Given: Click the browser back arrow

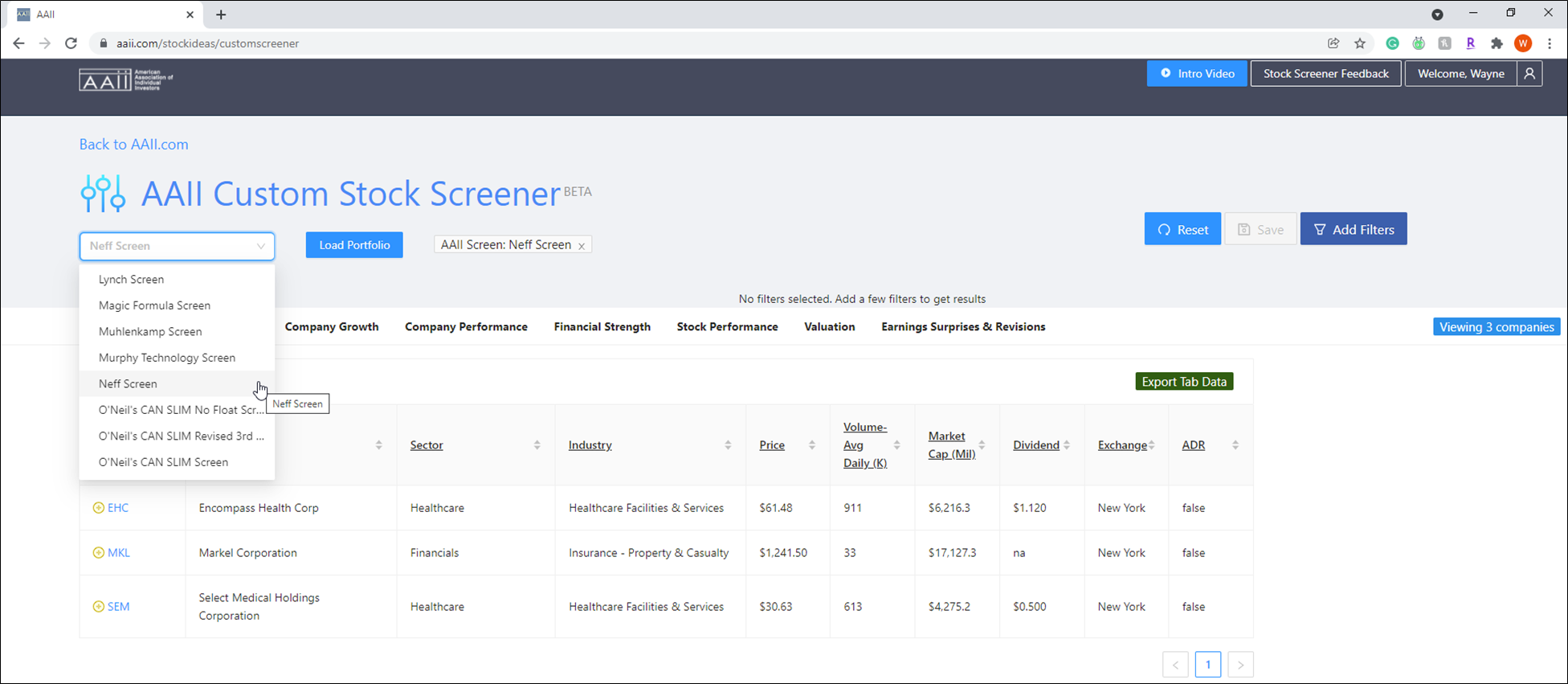Looking at the screenshot, I should [x=18, y=43].
